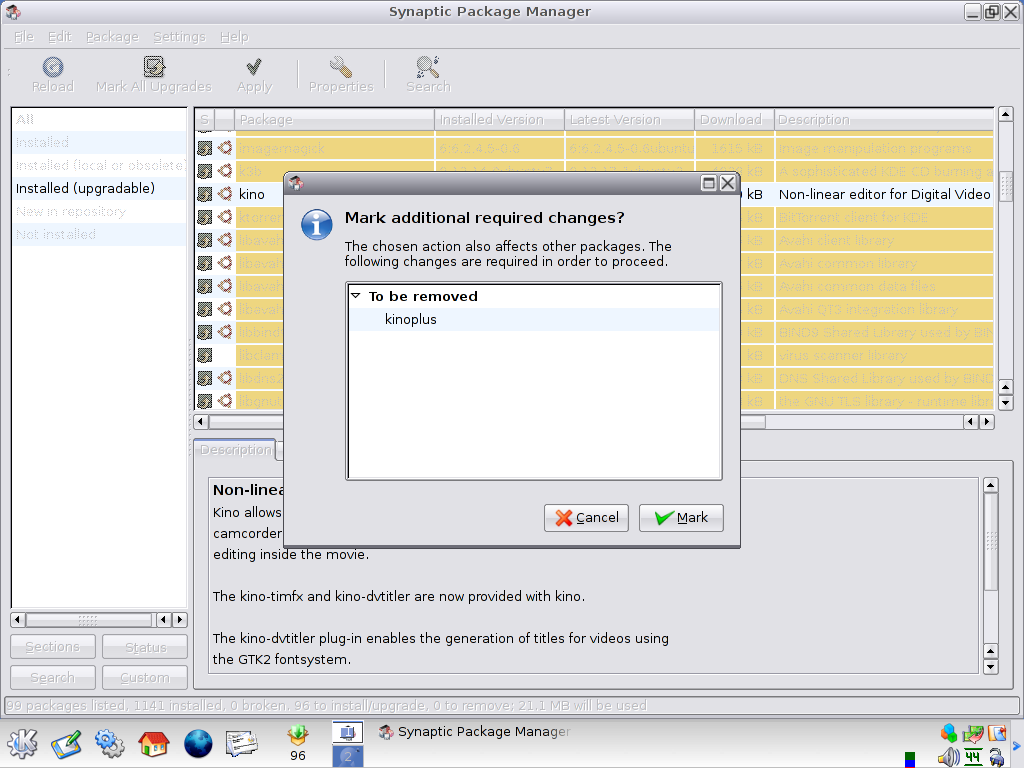
Task: Sort by Installed Version column
Action: click(x=499, y=120)
